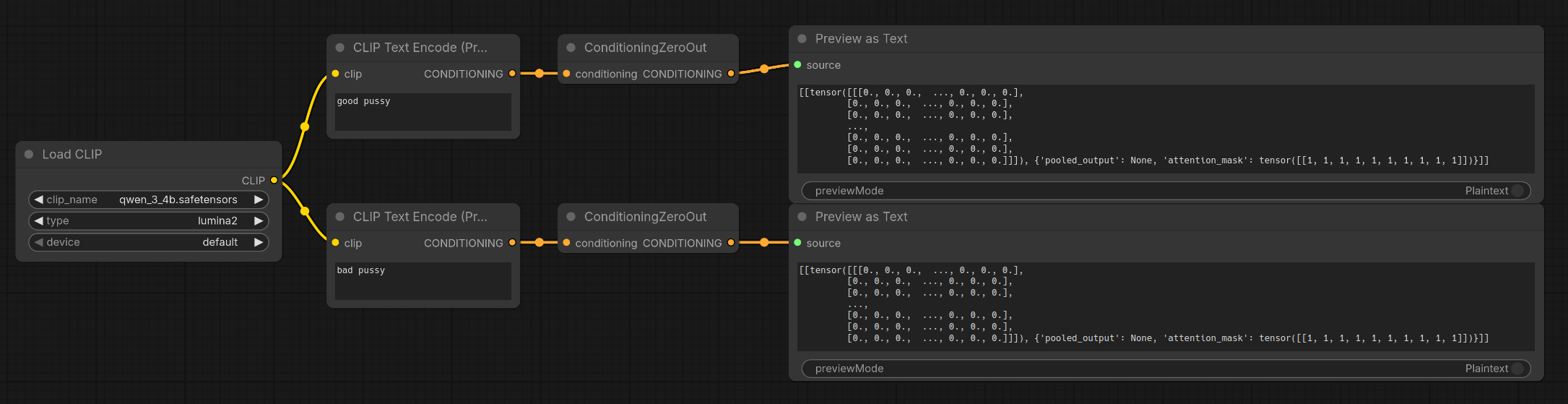The image size is (1568, 404).
Task: Click the source input slot on bottom Preview as Text
Action: coord(797,243)
